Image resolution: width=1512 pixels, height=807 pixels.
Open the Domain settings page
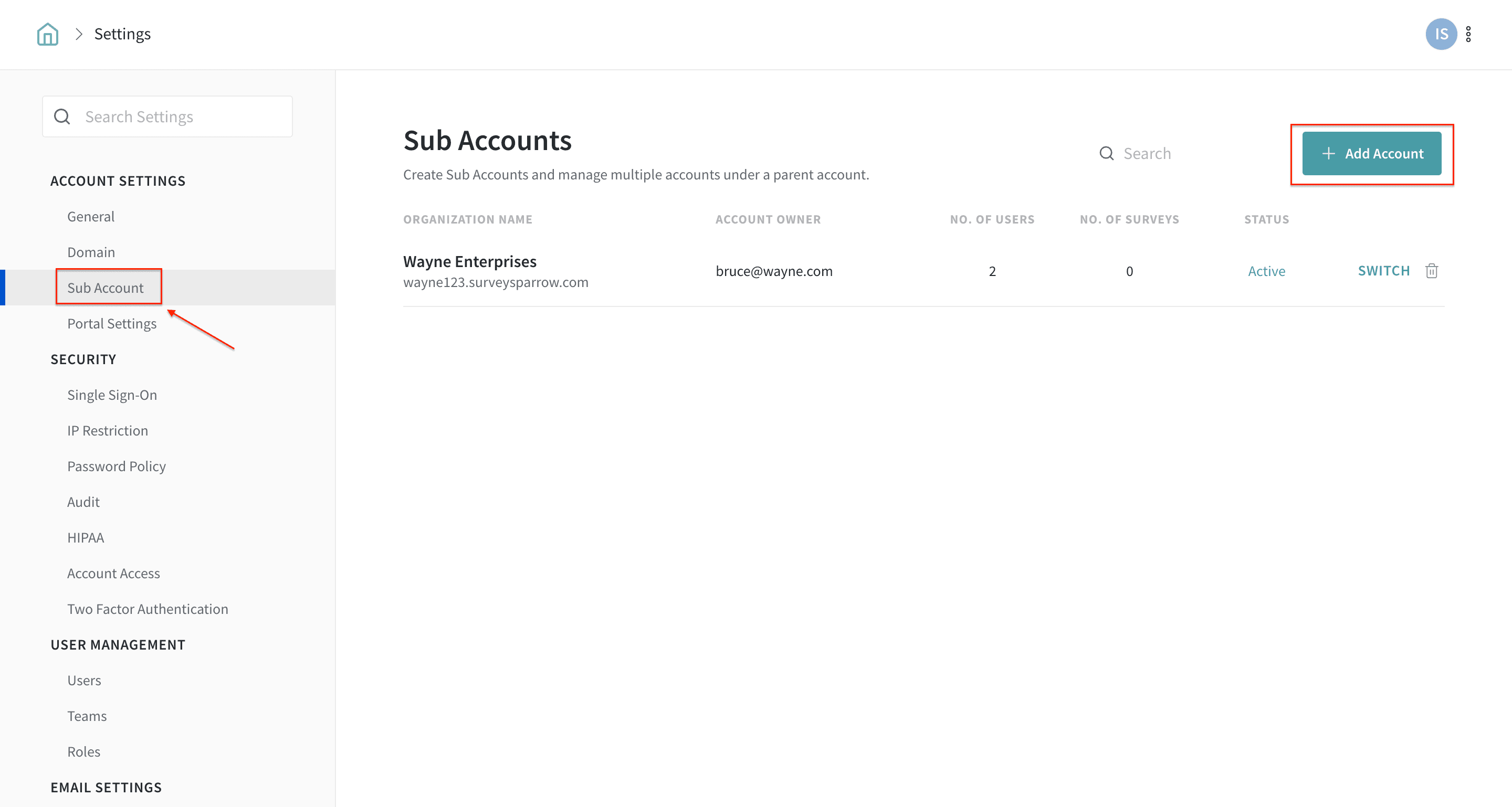pos(91,252)
